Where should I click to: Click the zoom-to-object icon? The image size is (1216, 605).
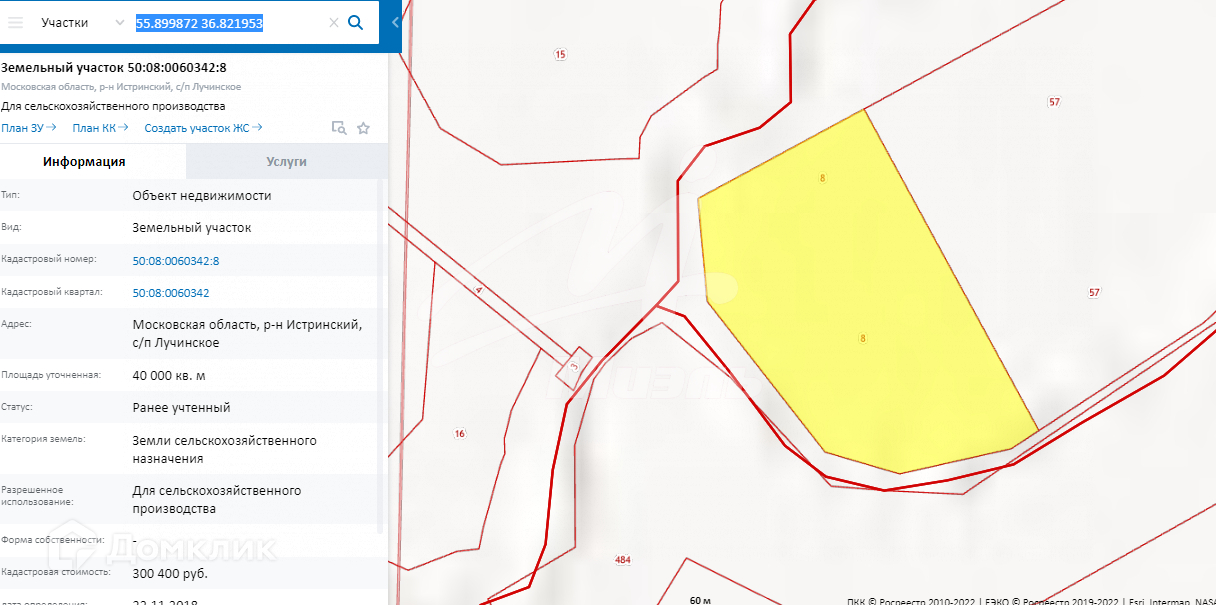pos(339,128)
